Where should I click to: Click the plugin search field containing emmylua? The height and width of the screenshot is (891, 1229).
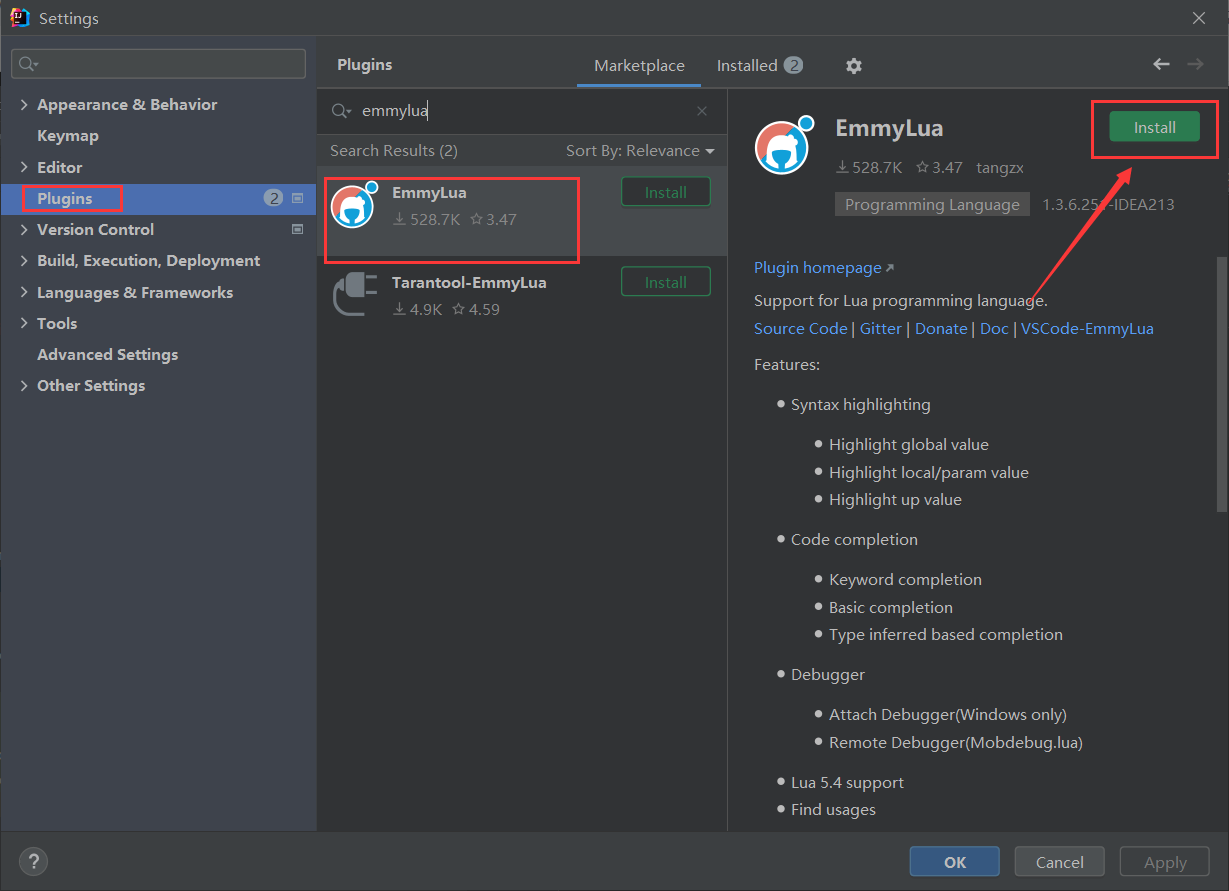click(522, 111)
